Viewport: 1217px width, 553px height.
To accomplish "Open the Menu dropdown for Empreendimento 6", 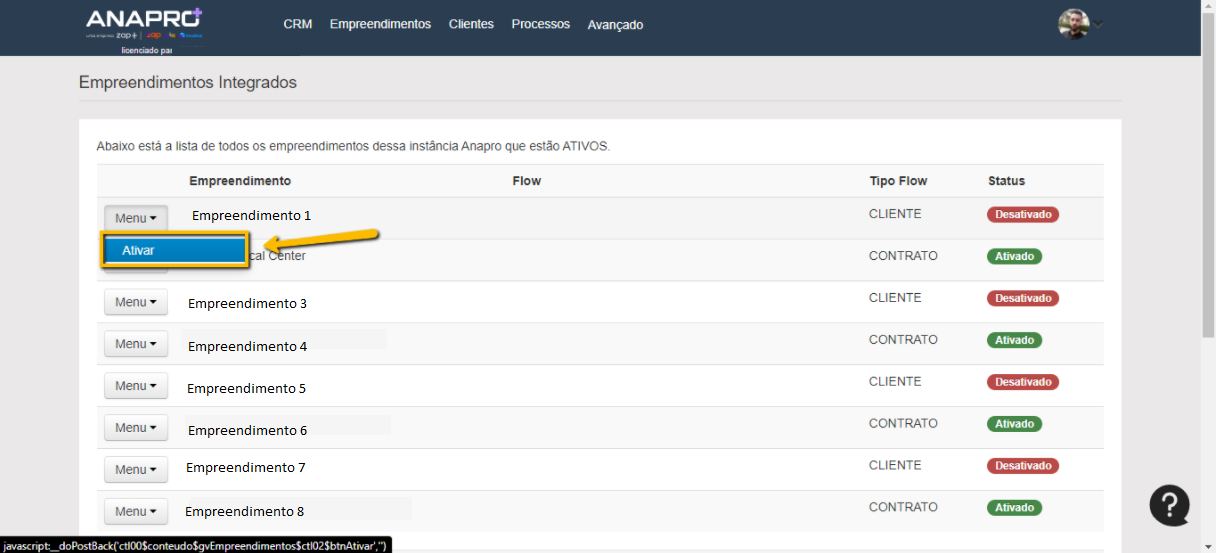I will [136, 428].
